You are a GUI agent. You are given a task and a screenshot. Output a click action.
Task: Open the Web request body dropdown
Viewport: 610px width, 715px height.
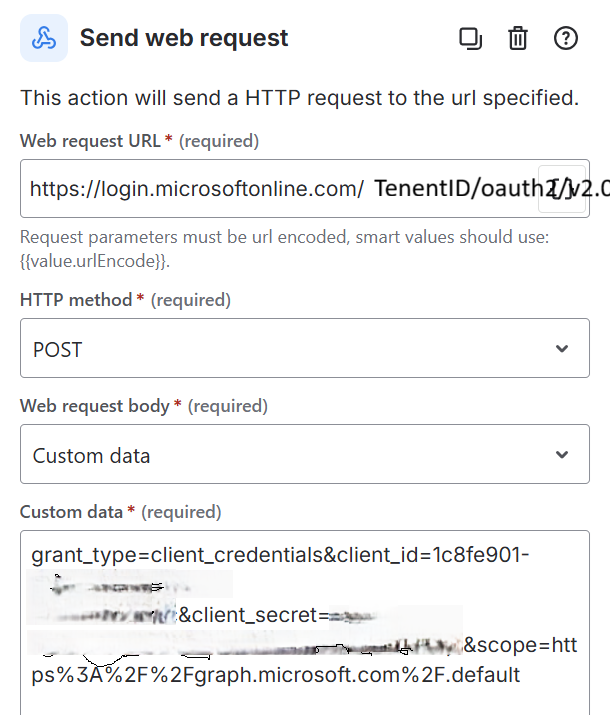click(290, 455)
